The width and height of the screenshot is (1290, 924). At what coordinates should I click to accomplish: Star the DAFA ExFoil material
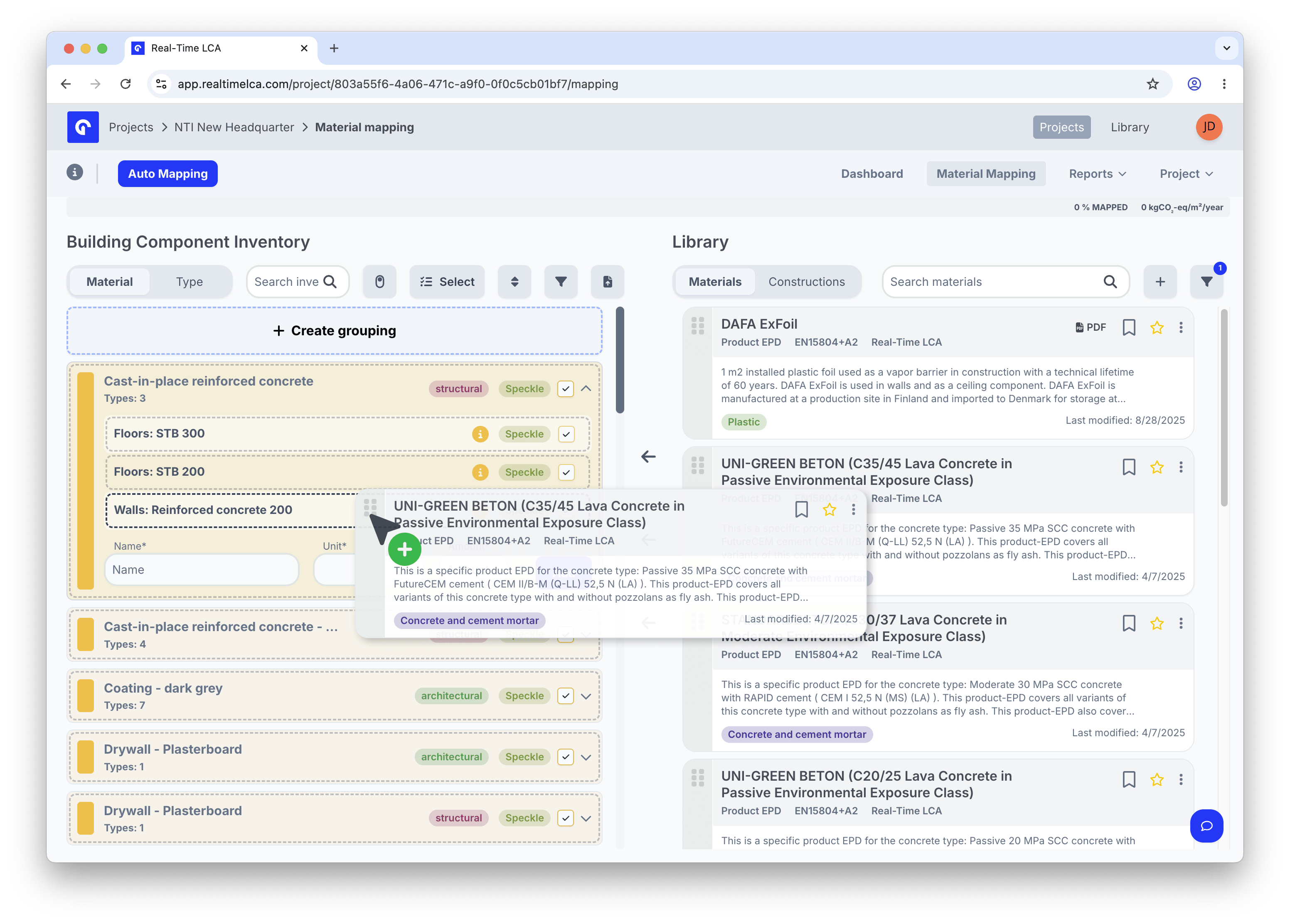pyautogui.click(x=1157, y=327)
